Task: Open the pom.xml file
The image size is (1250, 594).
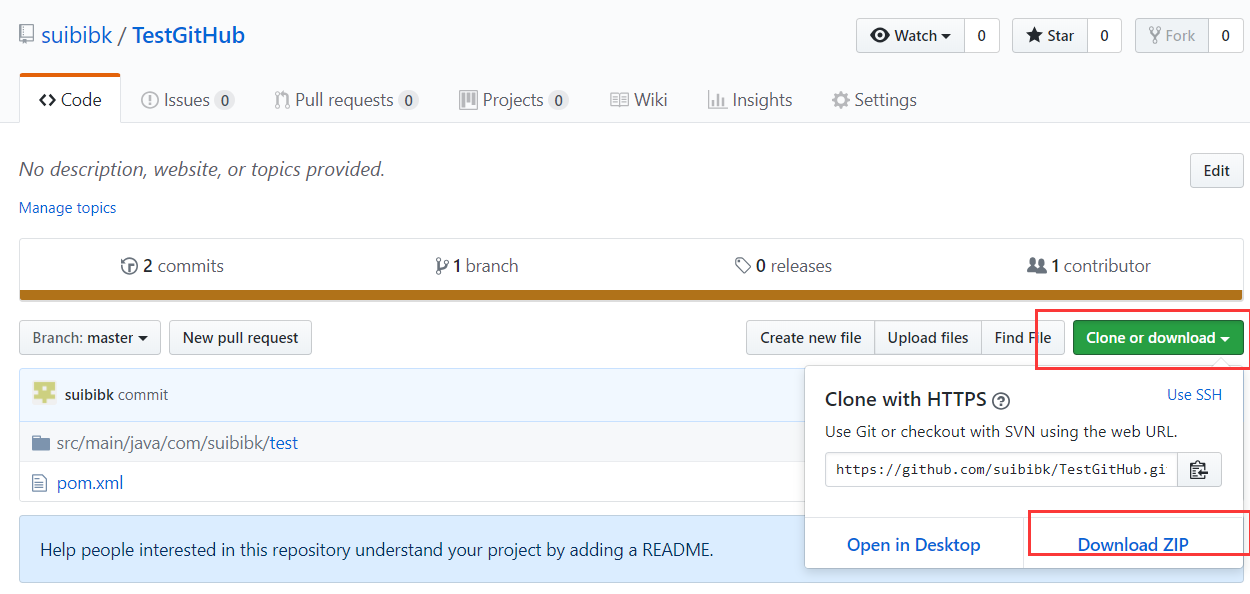Action: pos(90,483)
